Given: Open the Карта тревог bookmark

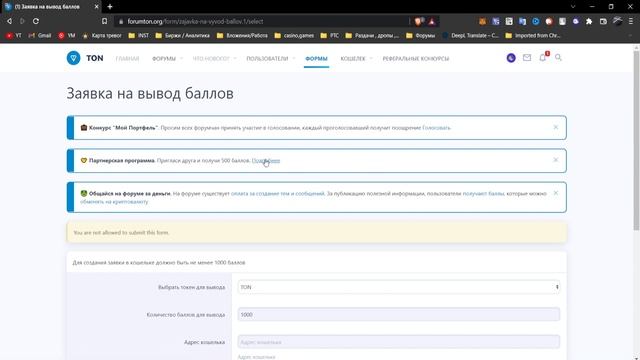Looking at the screenshot, I should pos(102,36).
